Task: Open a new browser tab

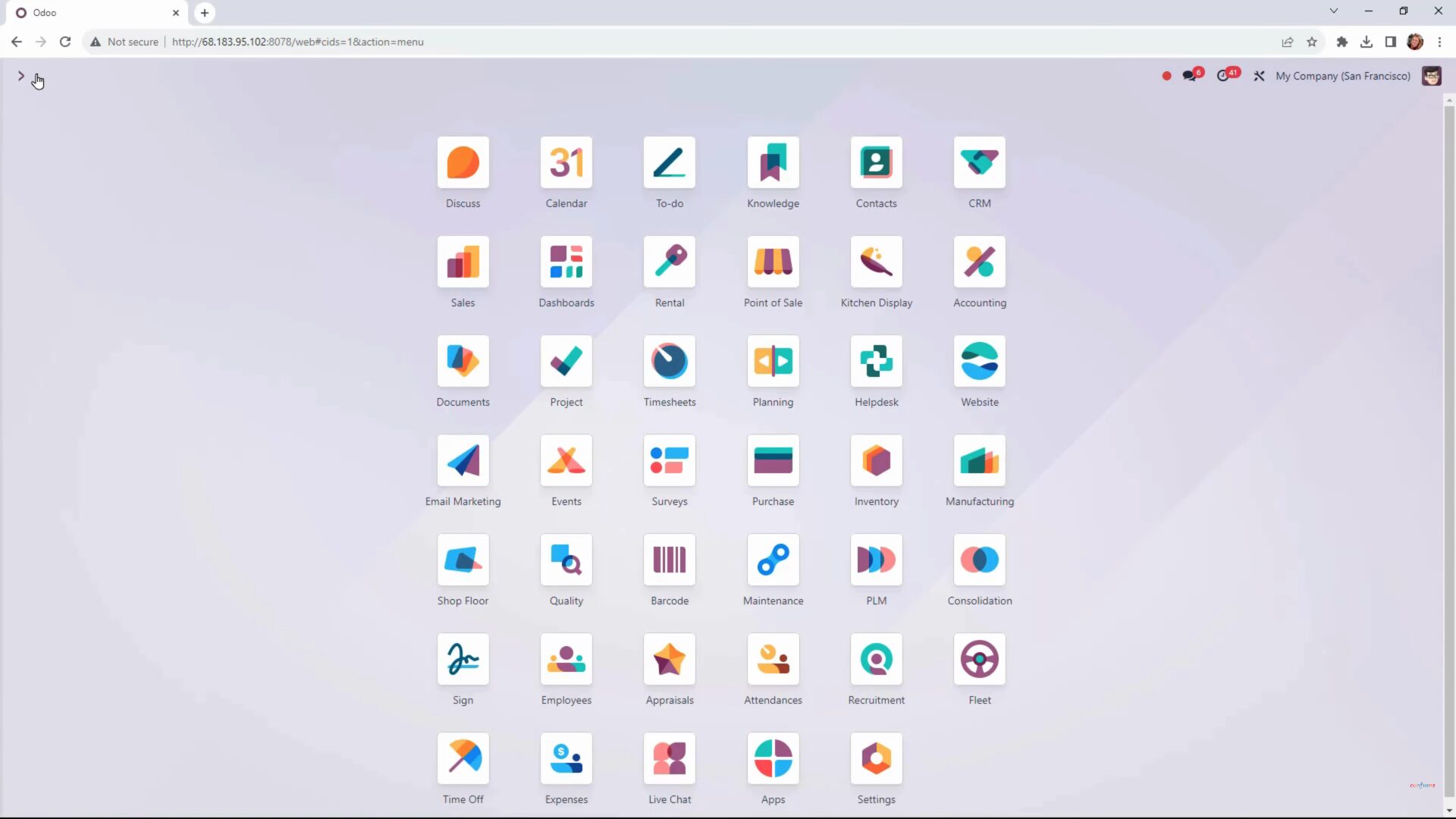Action: pos(204,13)
